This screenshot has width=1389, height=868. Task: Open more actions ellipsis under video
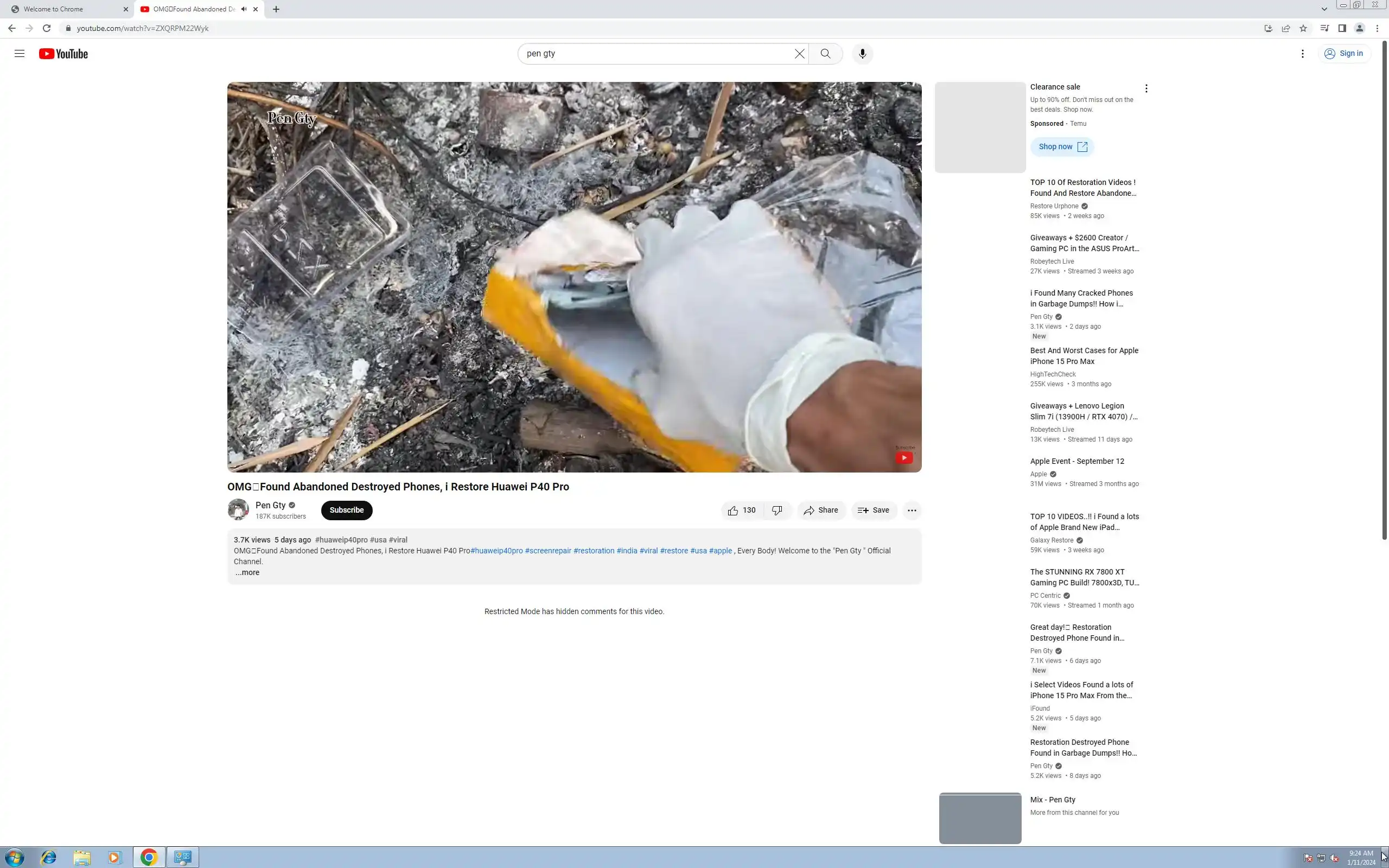point(911,510)
